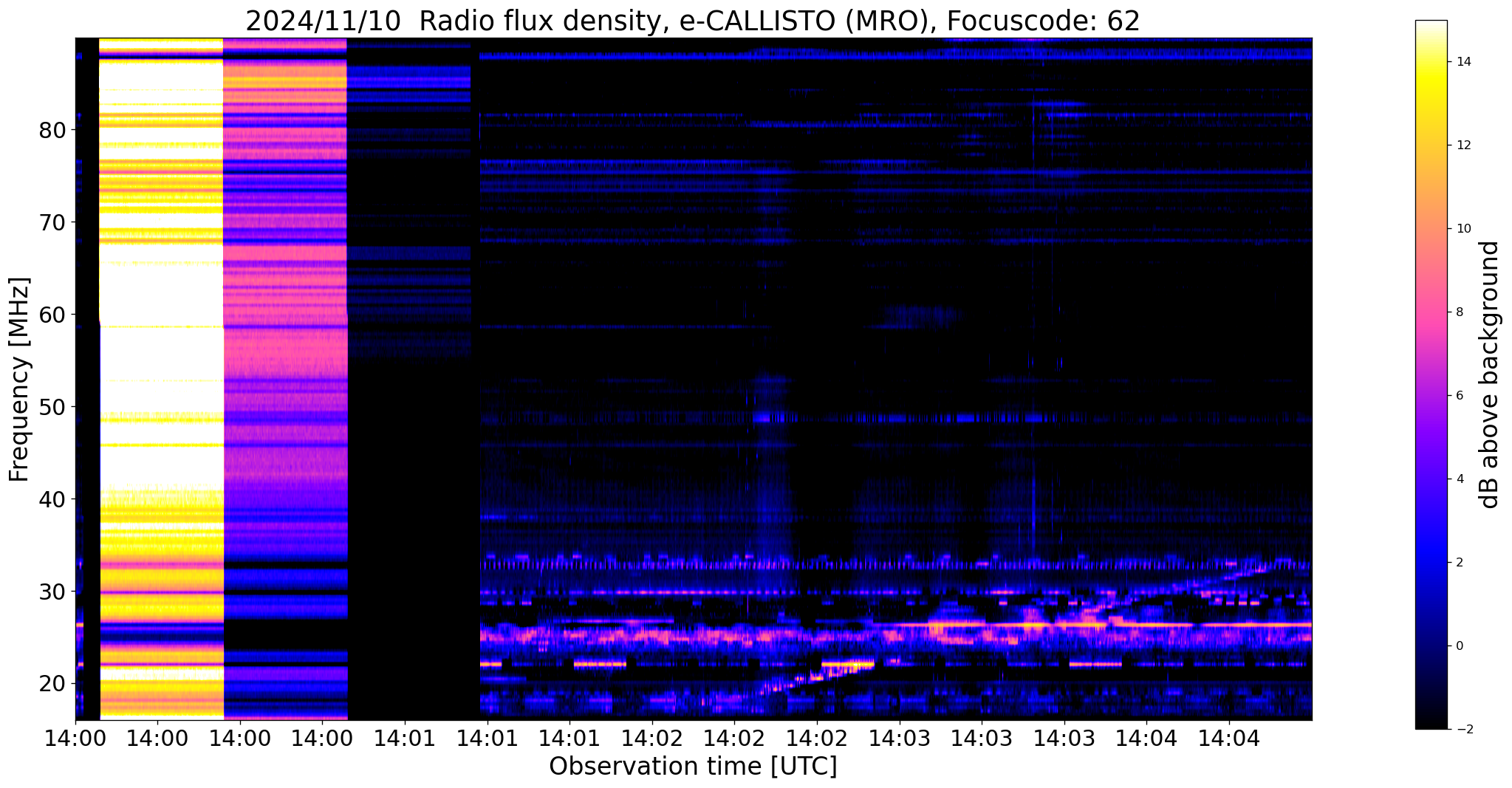Click the pink-magenta band right of the white burst
The height and width of the screenshot is (788, 1512).
pos(285,378)
